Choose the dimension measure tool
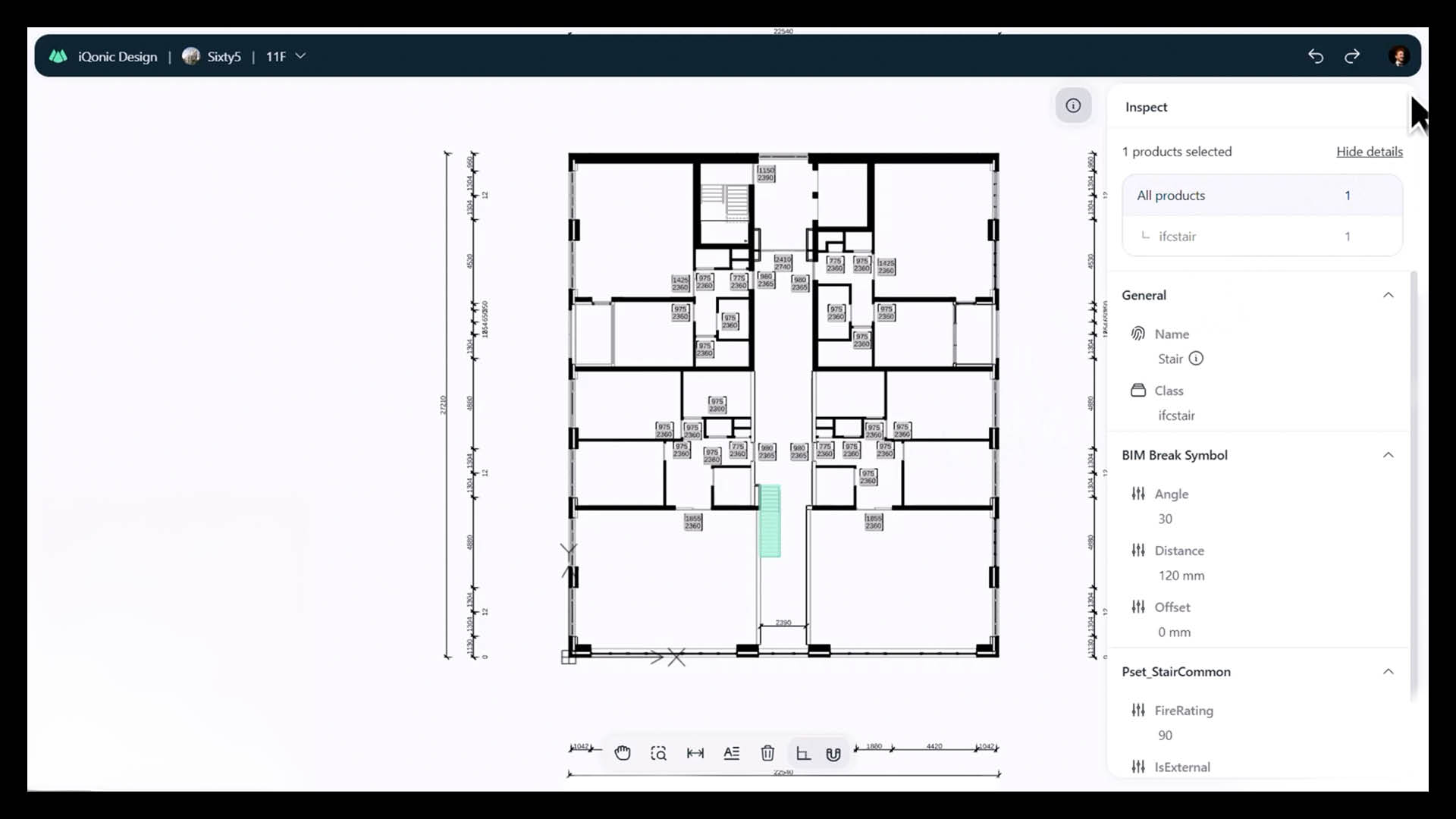The width and height of the screenshot is (1456, 819). point(695,753)
